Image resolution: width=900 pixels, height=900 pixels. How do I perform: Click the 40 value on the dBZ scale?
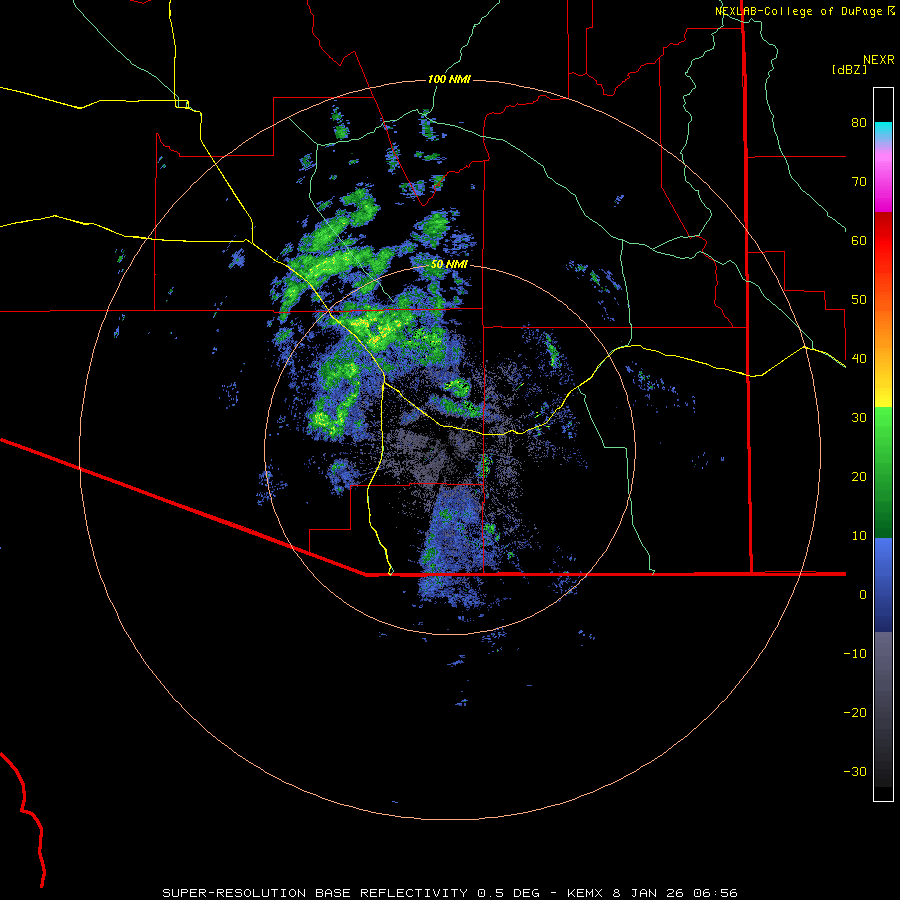tap(859, 359)
